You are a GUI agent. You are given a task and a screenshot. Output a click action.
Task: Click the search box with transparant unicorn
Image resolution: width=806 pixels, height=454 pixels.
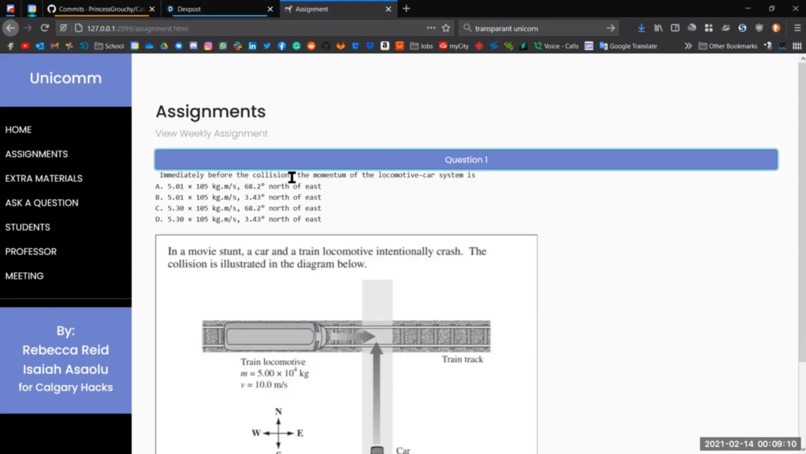pos(537,28)
